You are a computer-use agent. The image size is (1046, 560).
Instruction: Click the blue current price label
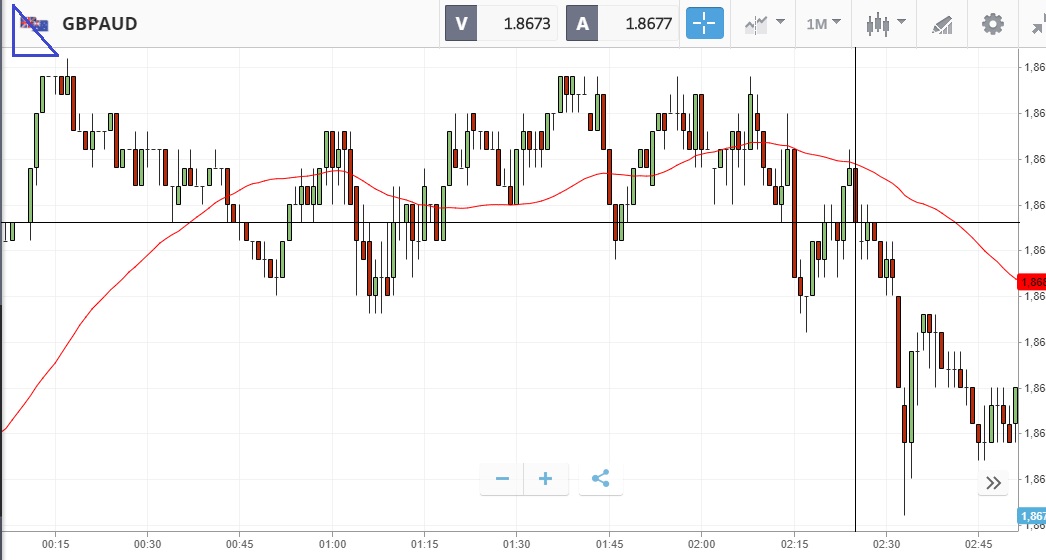(1031, 516)
